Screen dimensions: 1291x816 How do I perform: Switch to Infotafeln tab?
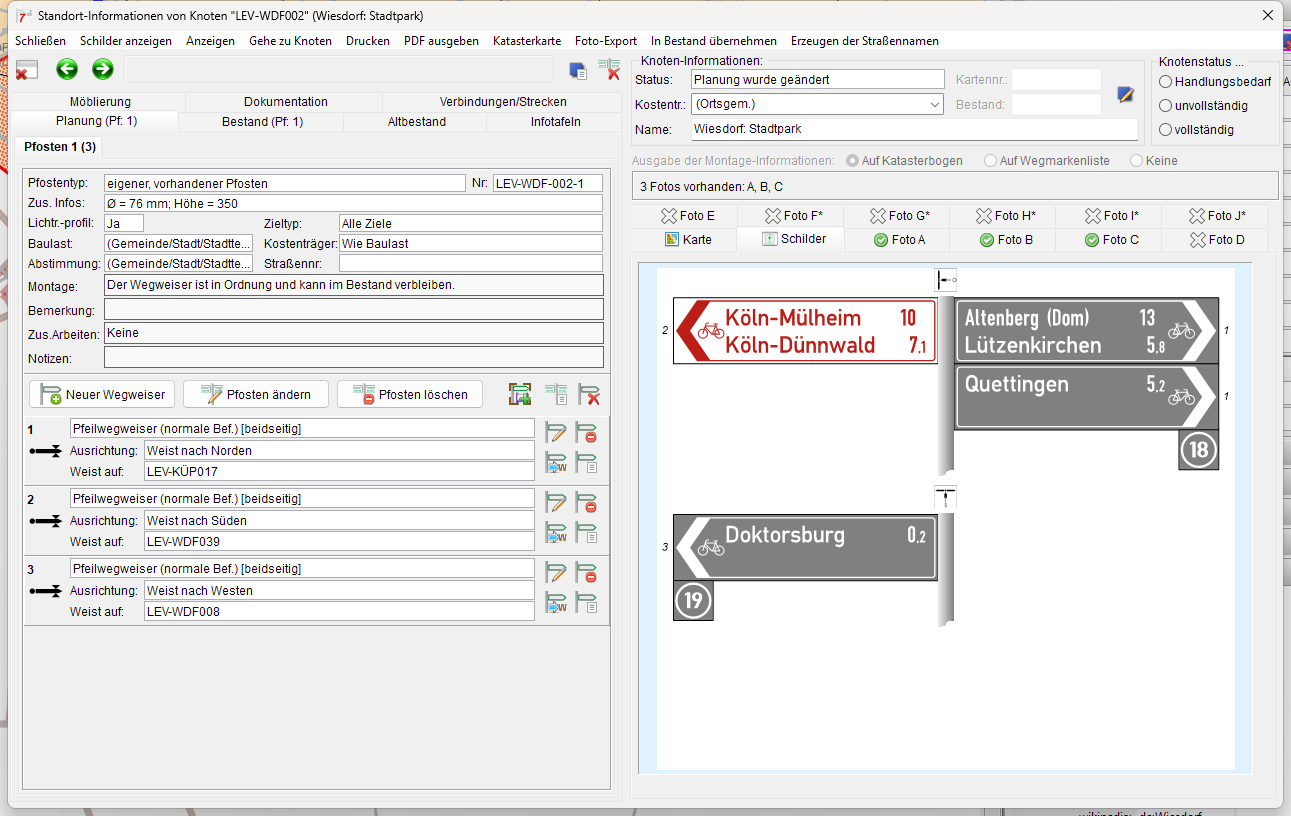[x=555, y=122]
